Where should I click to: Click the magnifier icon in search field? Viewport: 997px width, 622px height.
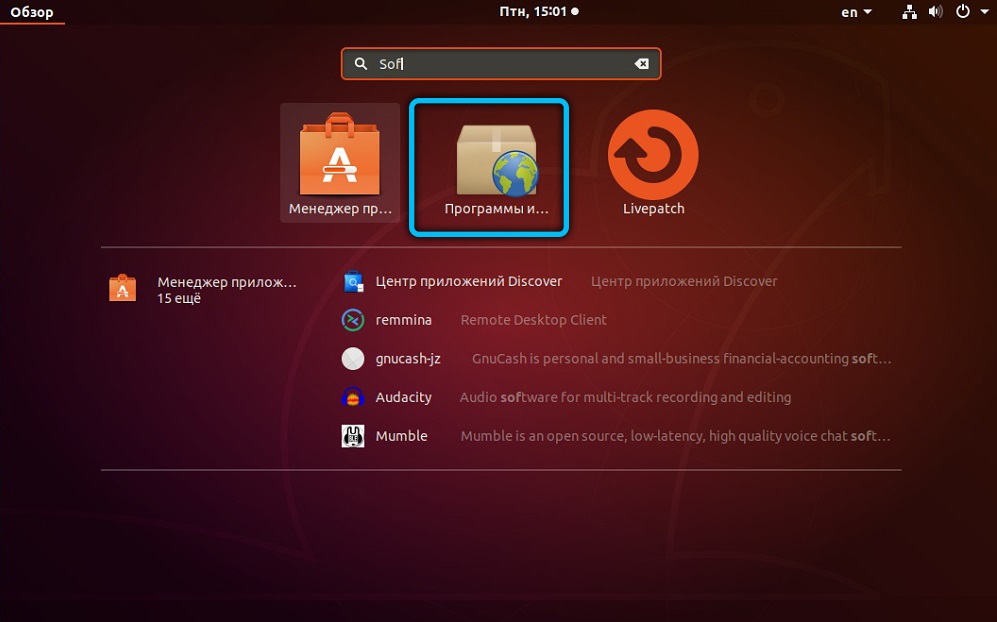tap(361, 64)
